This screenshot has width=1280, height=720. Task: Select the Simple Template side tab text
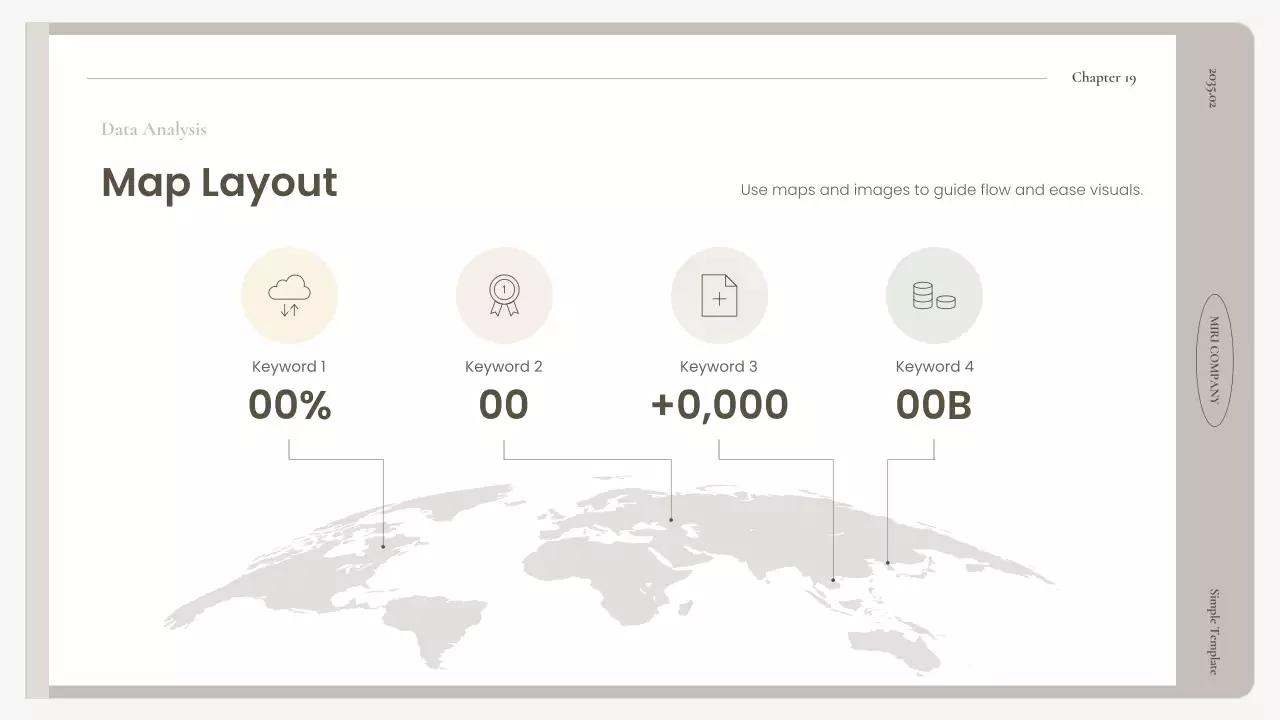click(1214, 631)
